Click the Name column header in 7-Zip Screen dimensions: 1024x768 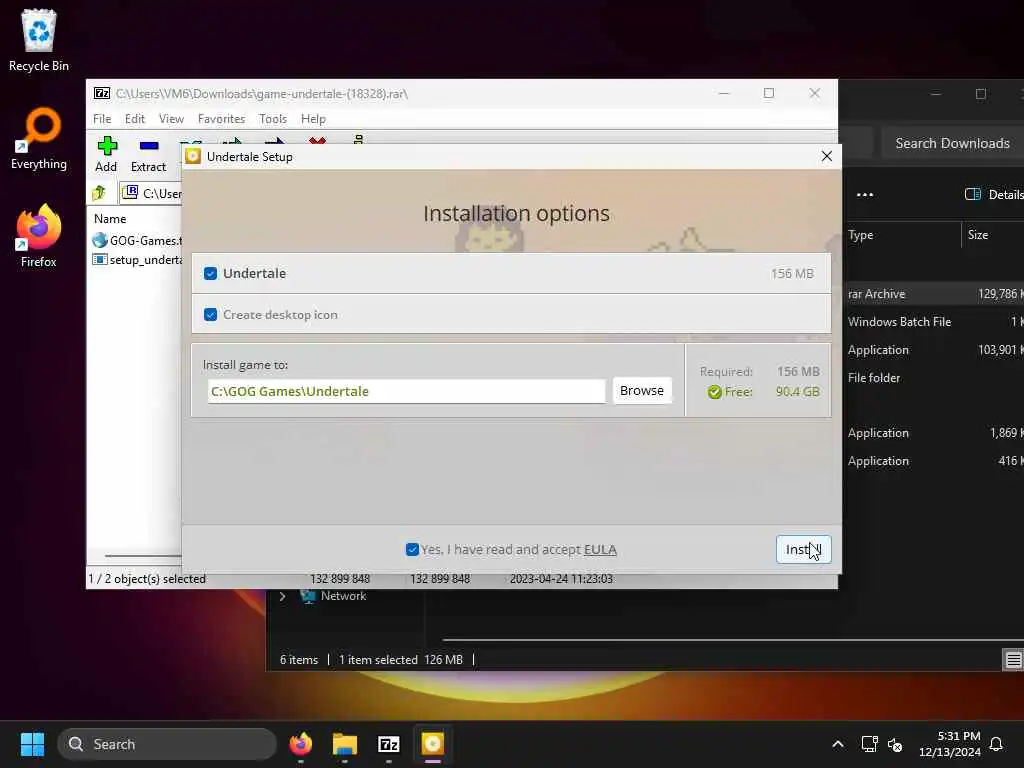110,219
